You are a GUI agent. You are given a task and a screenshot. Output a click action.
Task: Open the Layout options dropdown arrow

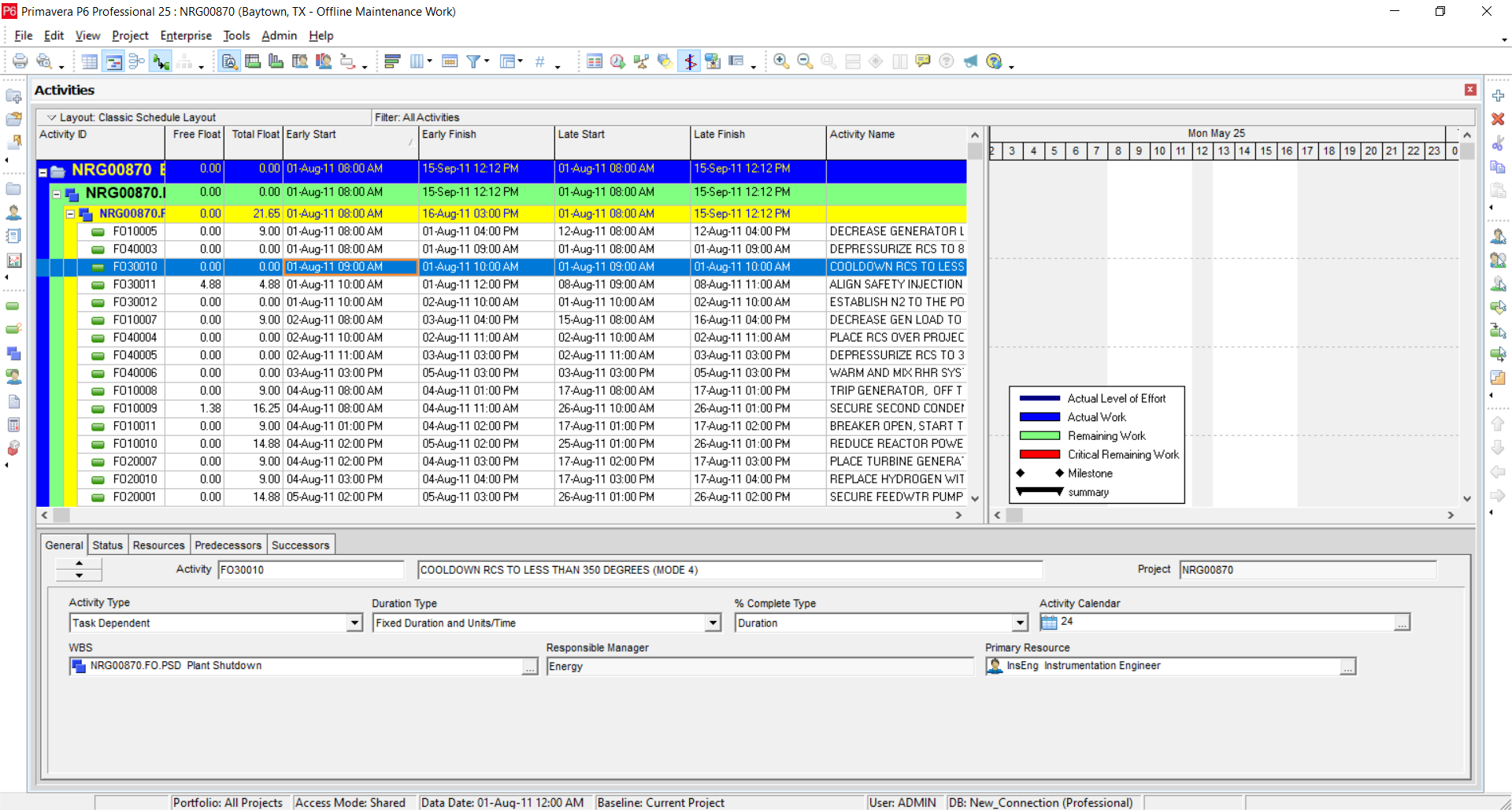click(x=51, y=117)
